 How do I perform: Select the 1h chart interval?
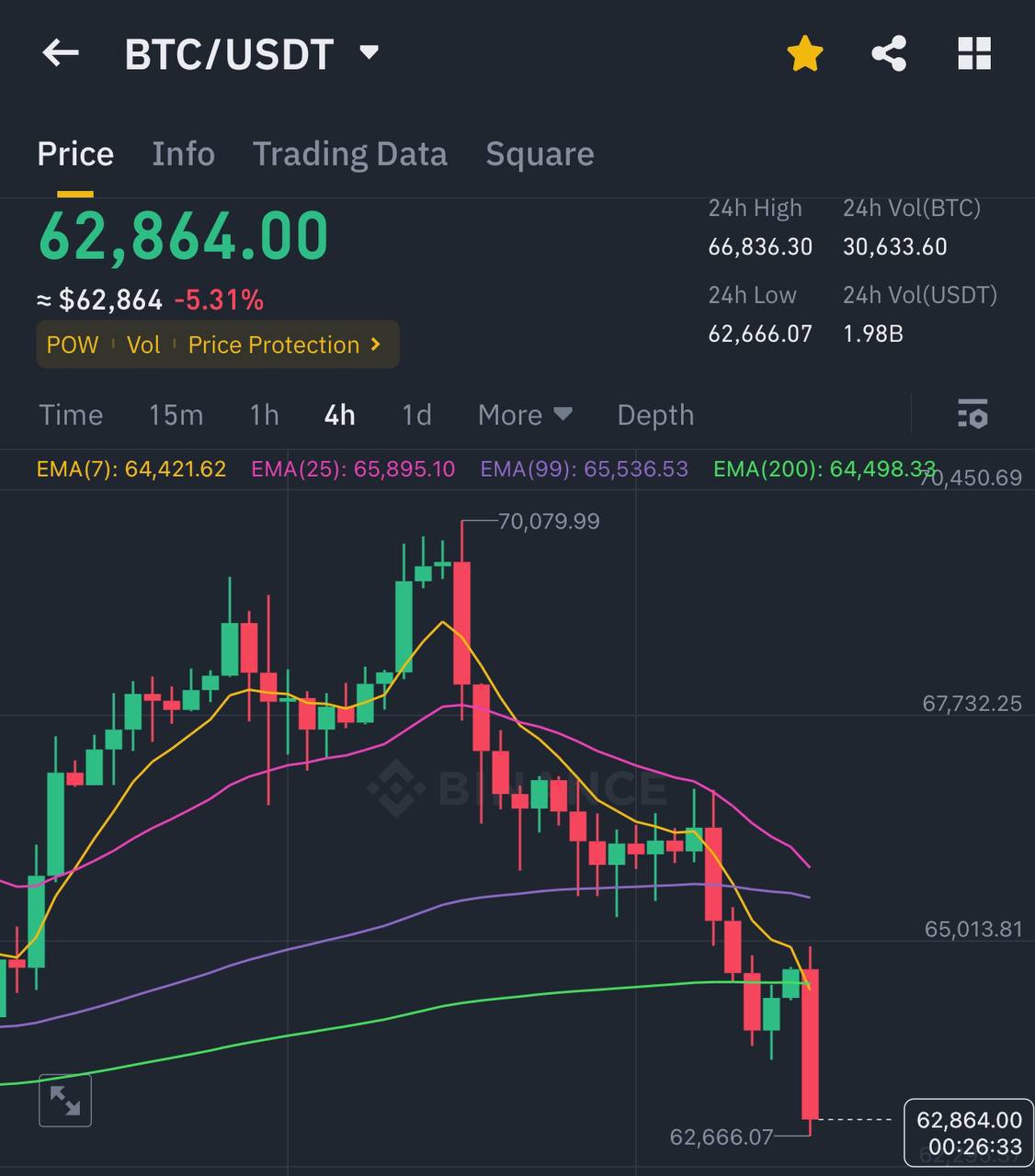(264, 414)
